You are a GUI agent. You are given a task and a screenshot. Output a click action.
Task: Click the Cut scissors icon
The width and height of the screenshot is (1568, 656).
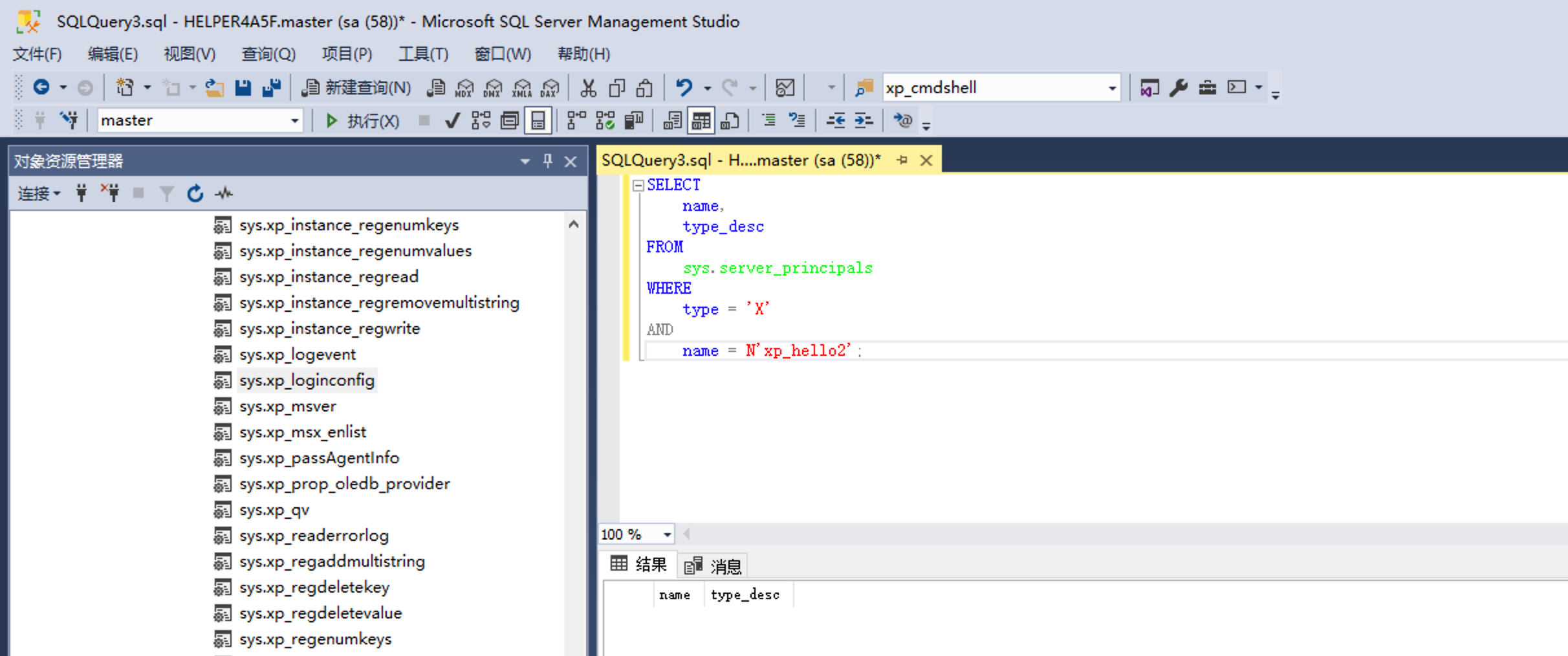point(588,87)
